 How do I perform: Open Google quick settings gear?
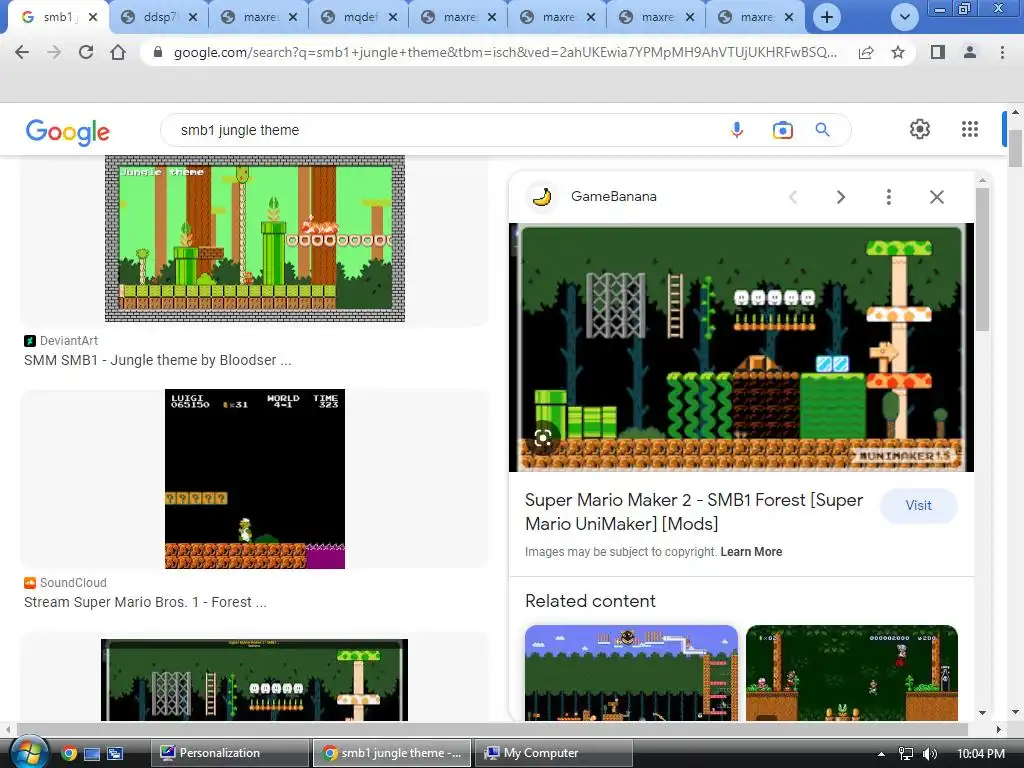(x=920, y=129)
